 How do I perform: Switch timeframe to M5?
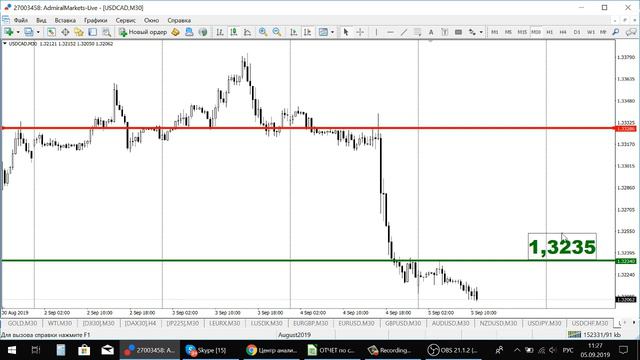(508, 32)
